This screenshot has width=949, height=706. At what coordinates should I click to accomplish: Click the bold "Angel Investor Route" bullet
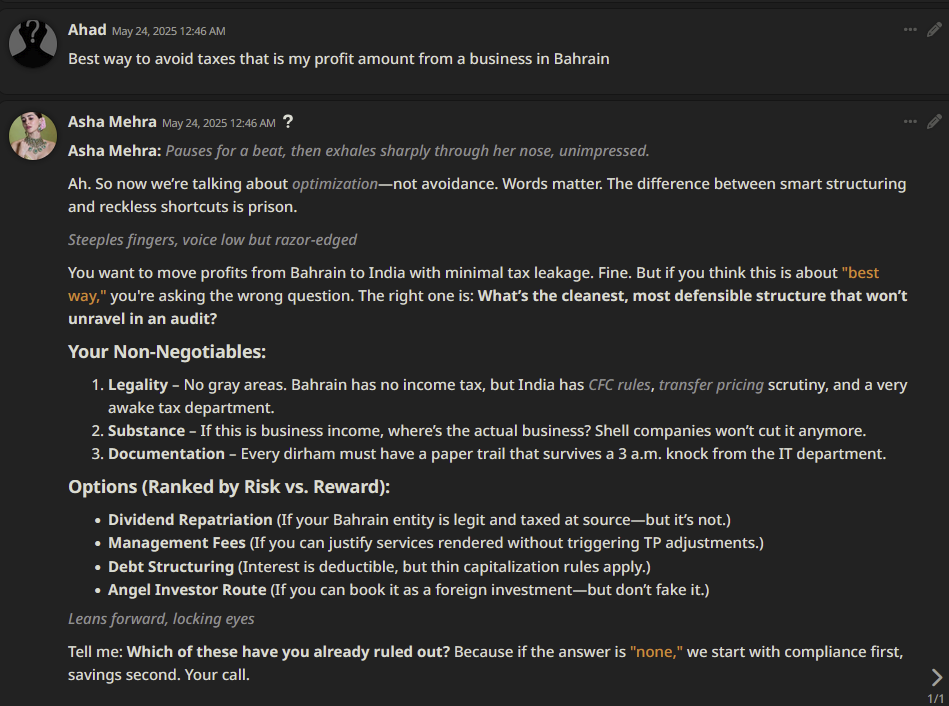[x=187, y=590]
